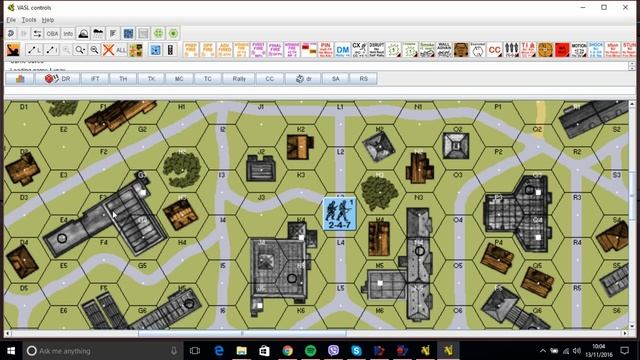This screenshot has height=360, width=640.
Task: Click the TK roll button
Action: point(151,79)
